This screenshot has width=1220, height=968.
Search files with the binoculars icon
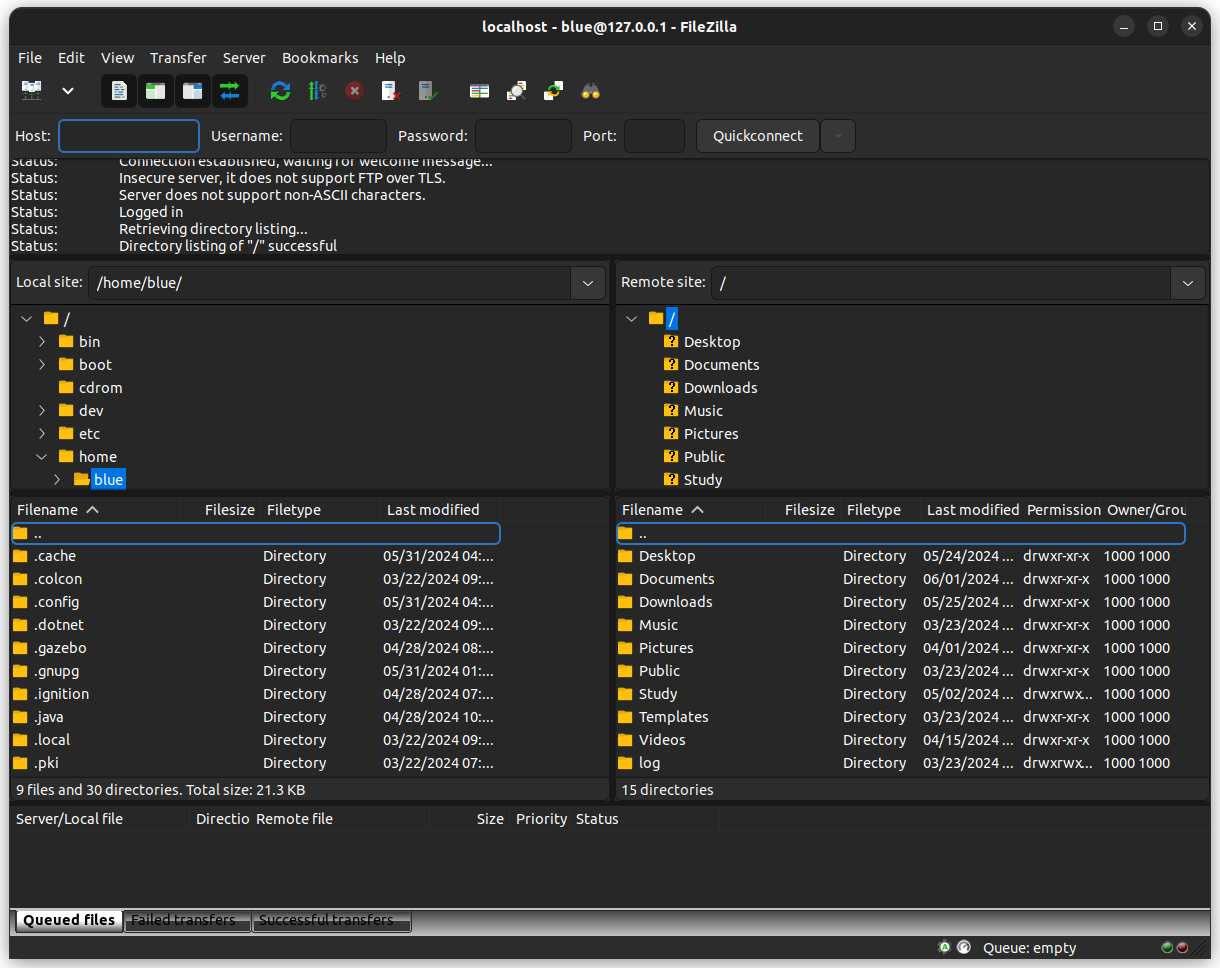pyautogui.click(x=591, y=91)
